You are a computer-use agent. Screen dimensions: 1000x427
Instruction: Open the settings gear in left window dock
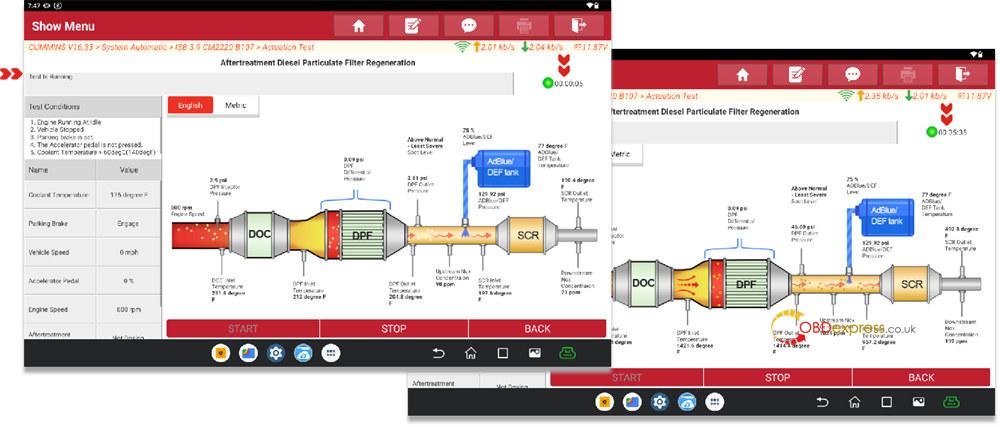(x=276, y=353)
